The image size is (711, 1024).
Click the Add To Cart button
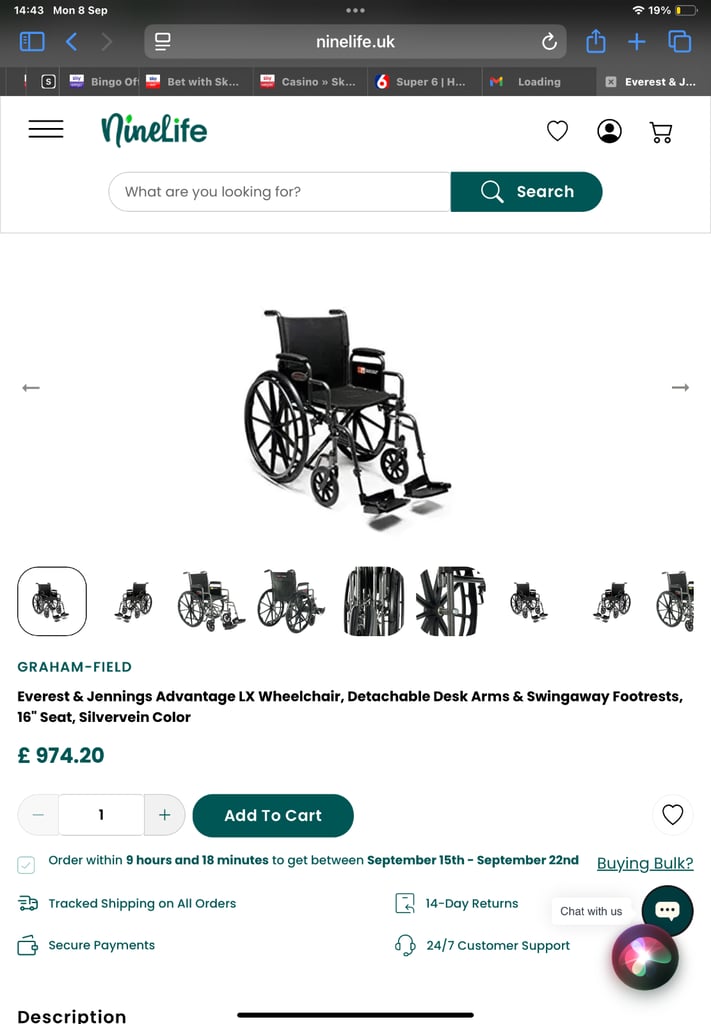pos(273,815)
